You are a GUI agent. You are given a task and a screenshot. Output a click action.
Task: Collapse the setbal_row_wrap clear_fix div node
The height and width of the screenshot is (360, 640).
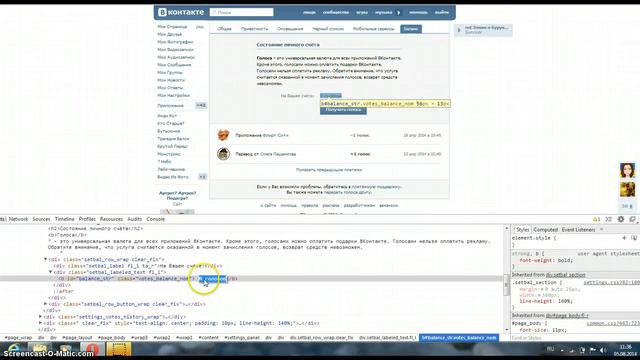pos(46,259)
